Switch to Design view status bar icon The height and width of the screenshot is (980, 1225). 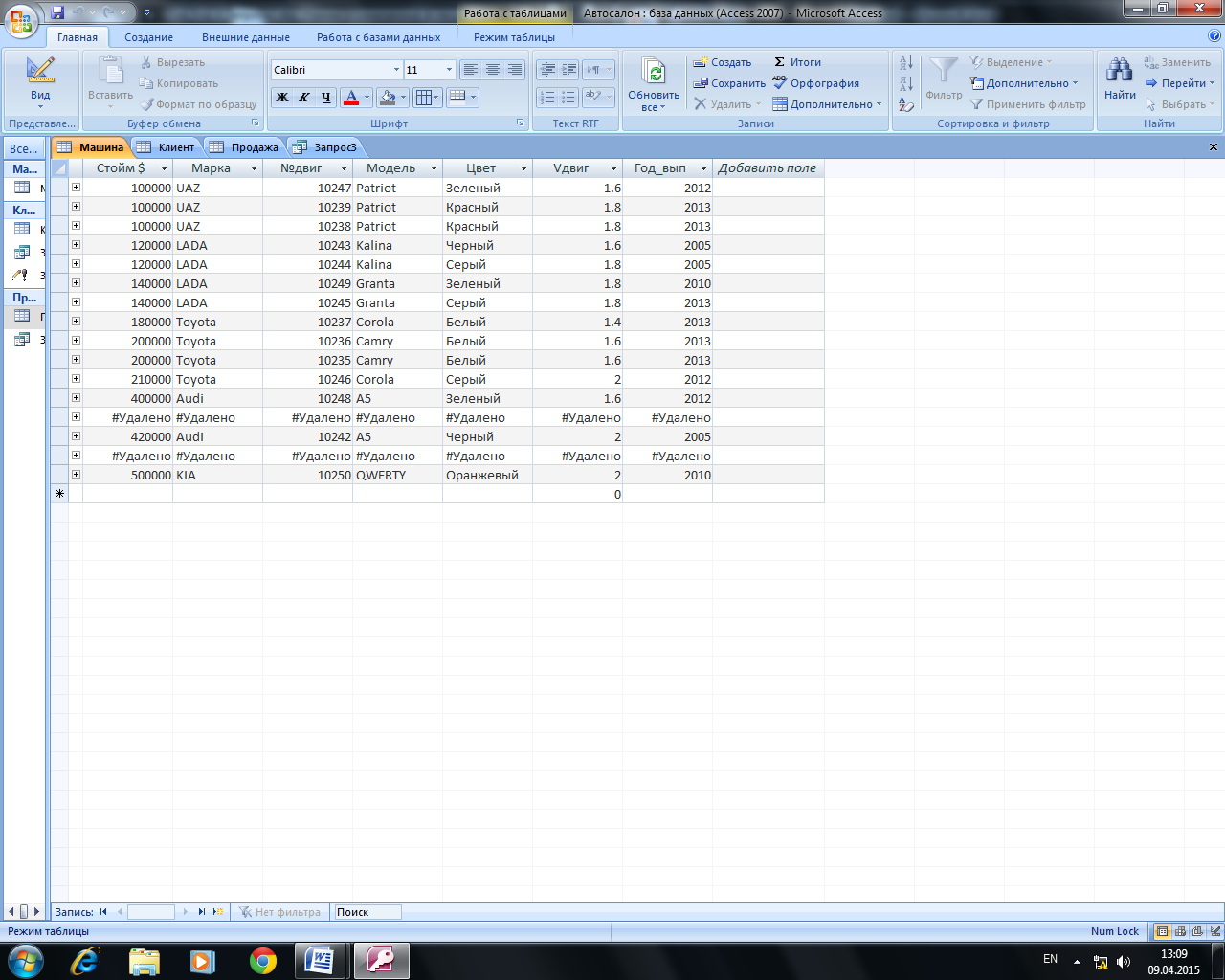point(1214,931)
